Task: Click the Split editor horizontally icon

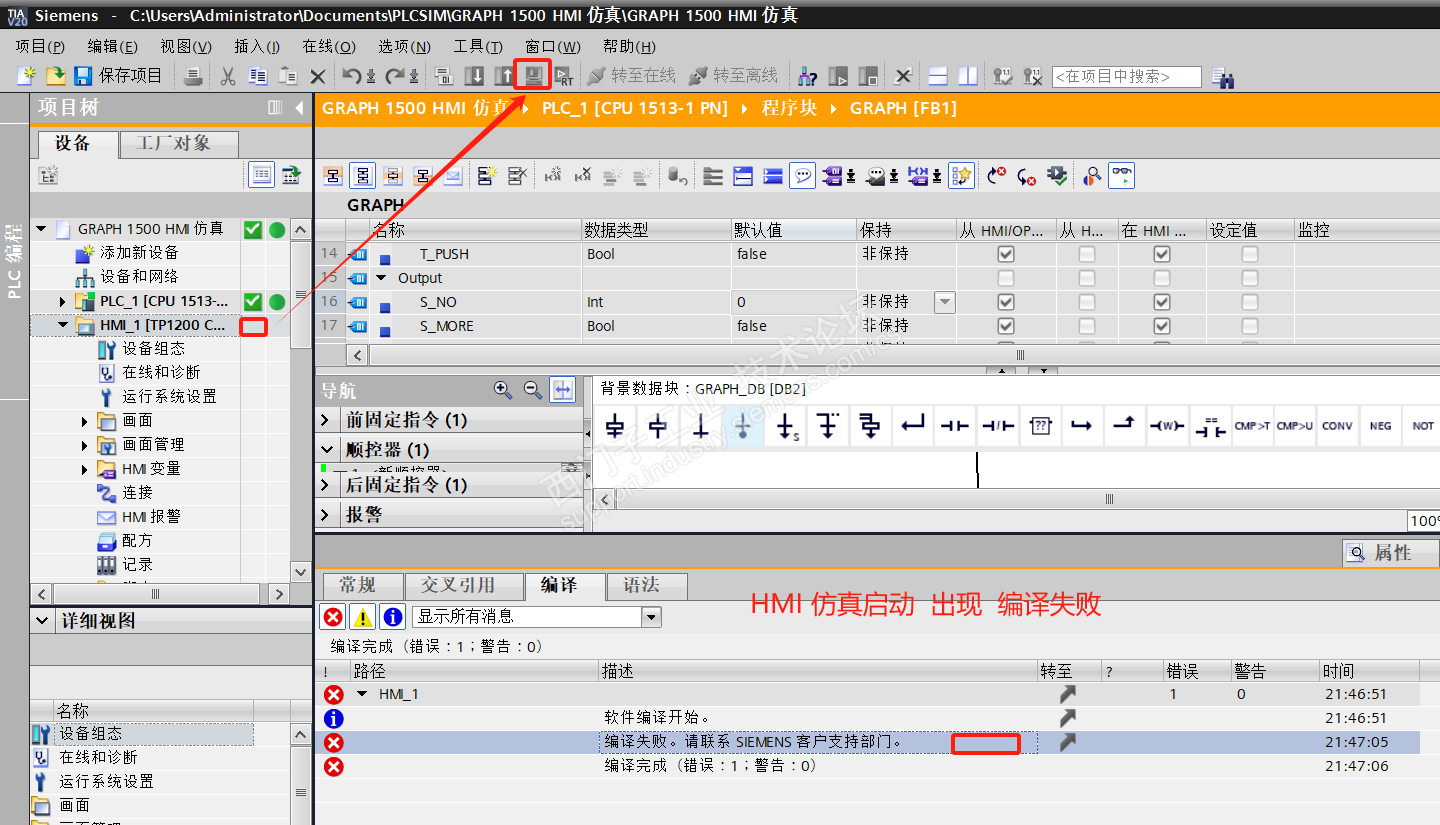Action: click(x=938, y=76)
